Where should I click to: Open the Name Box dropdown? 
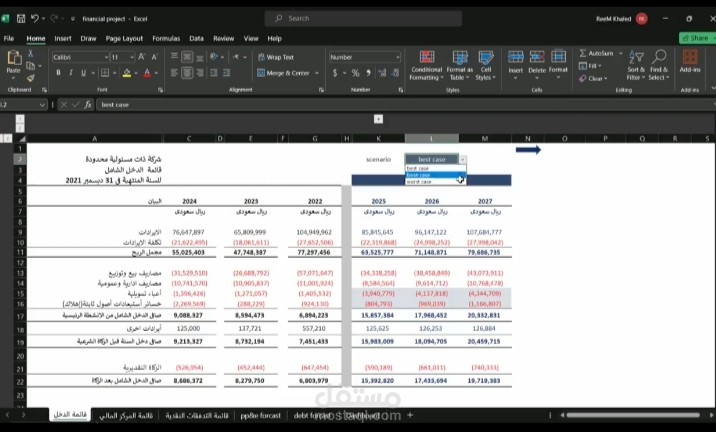click(x=42, y=105)
